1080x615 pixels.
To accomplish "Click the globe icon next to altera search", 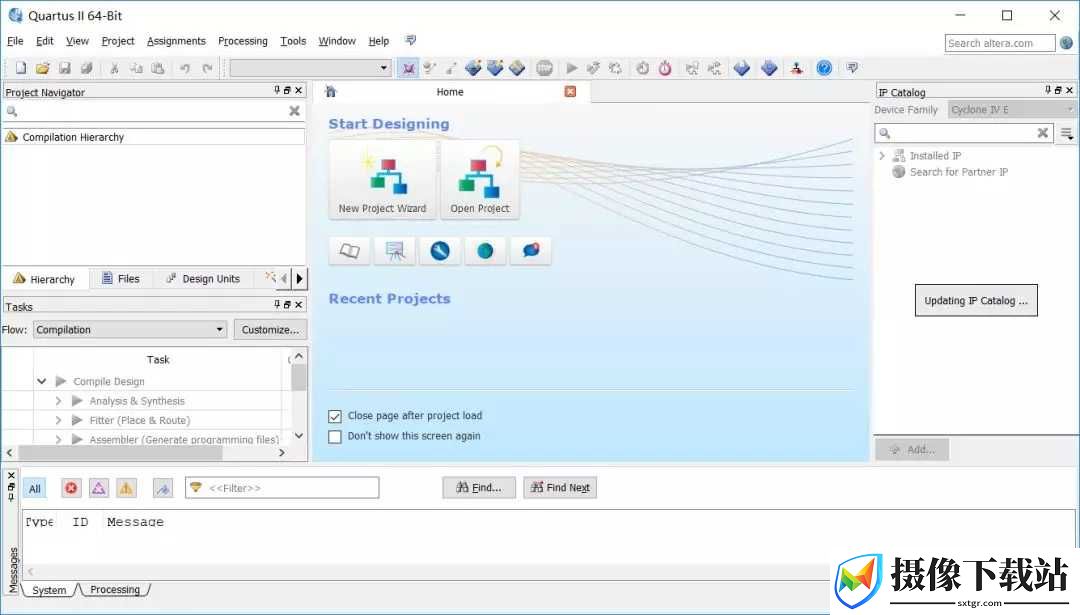I will [x=1066, y=43].
